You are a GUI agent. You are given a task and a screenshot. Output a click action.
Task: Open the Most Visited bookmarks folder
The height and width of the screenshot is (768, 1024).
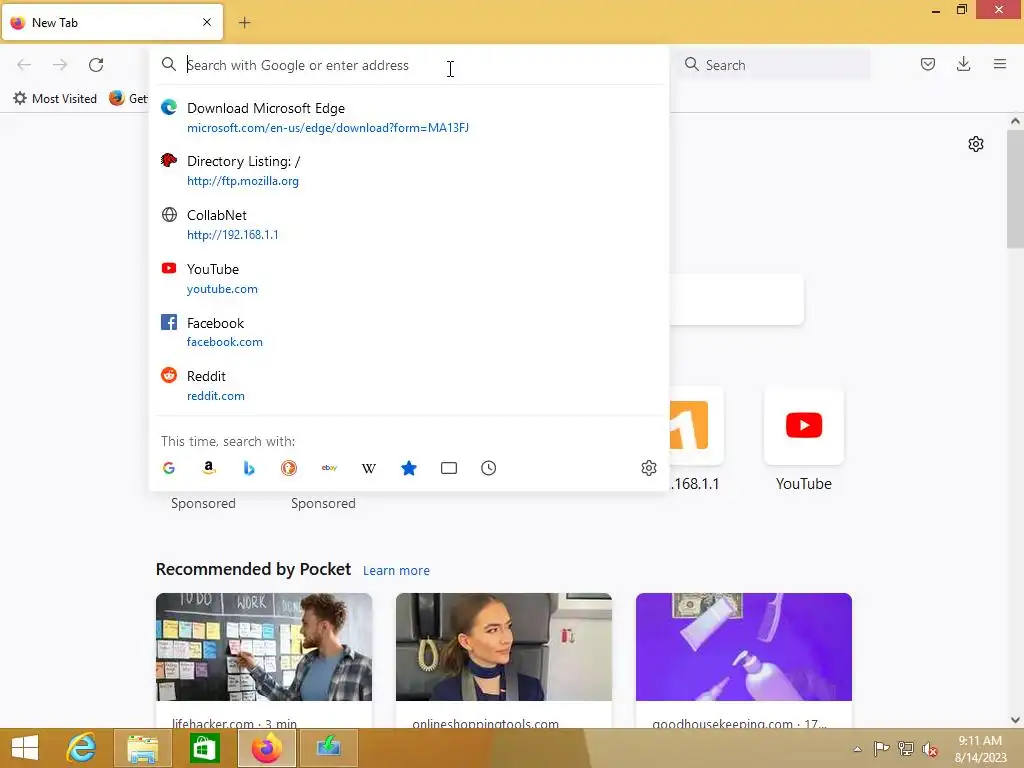(x=55, y=99)
